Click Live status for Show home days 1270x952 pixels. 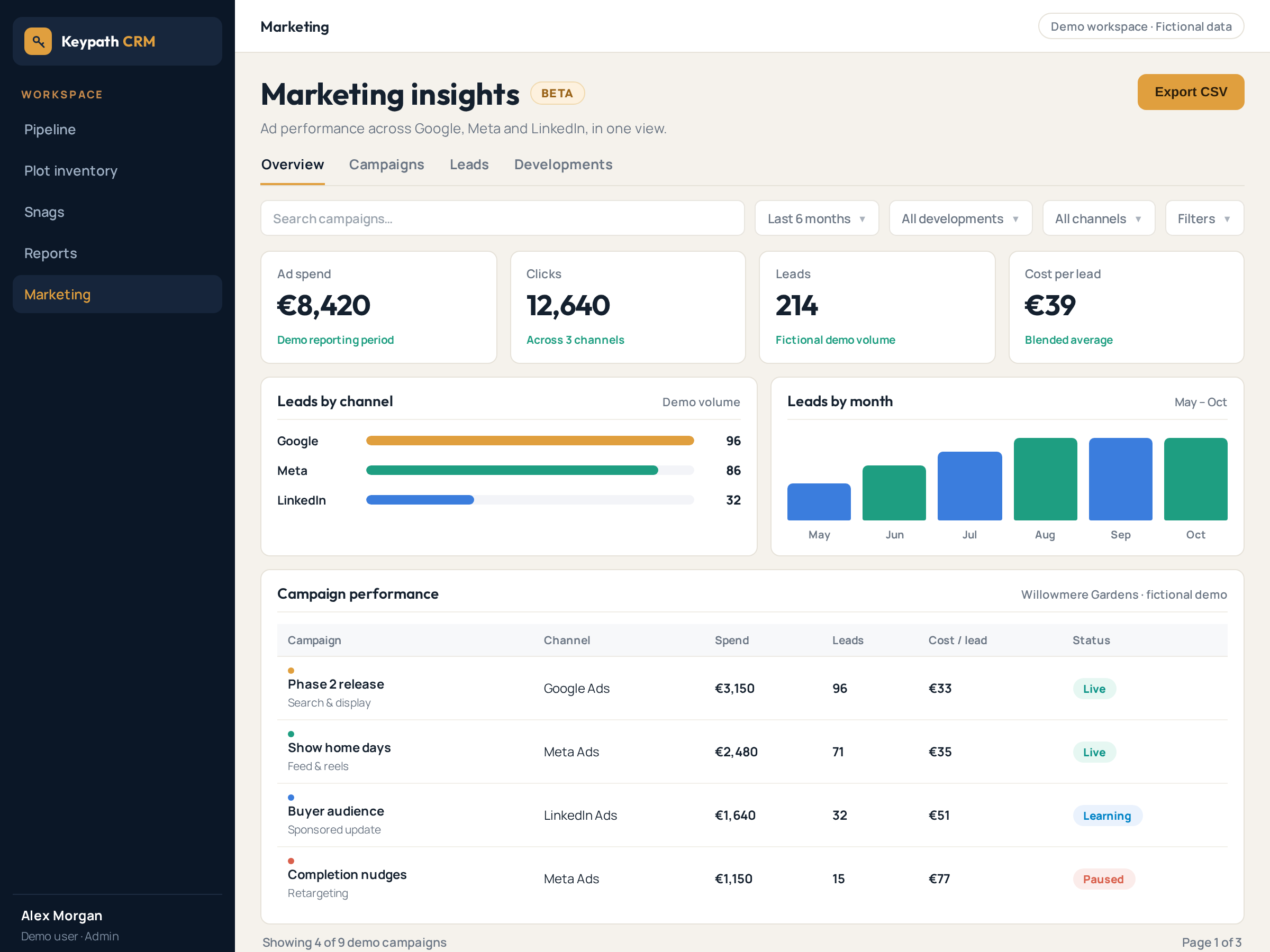(1094, 752)
